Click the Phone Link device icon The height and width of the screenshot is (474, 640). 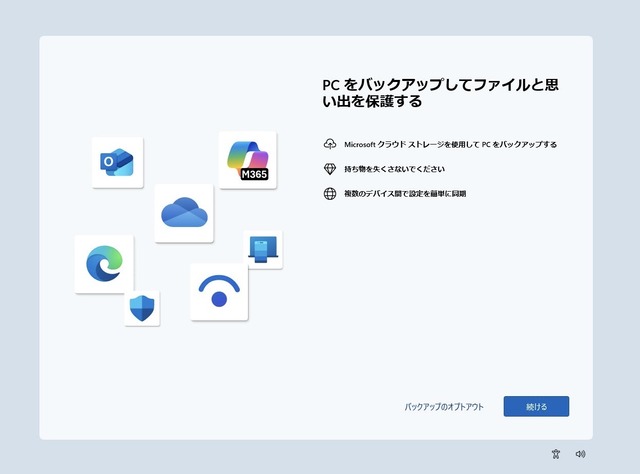[x=263, y=249]
